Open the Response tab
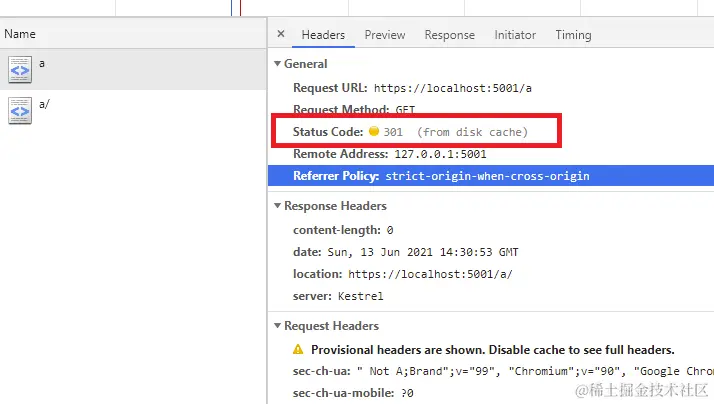Screen dimensions: 714x404 click(x=449, y=35)
